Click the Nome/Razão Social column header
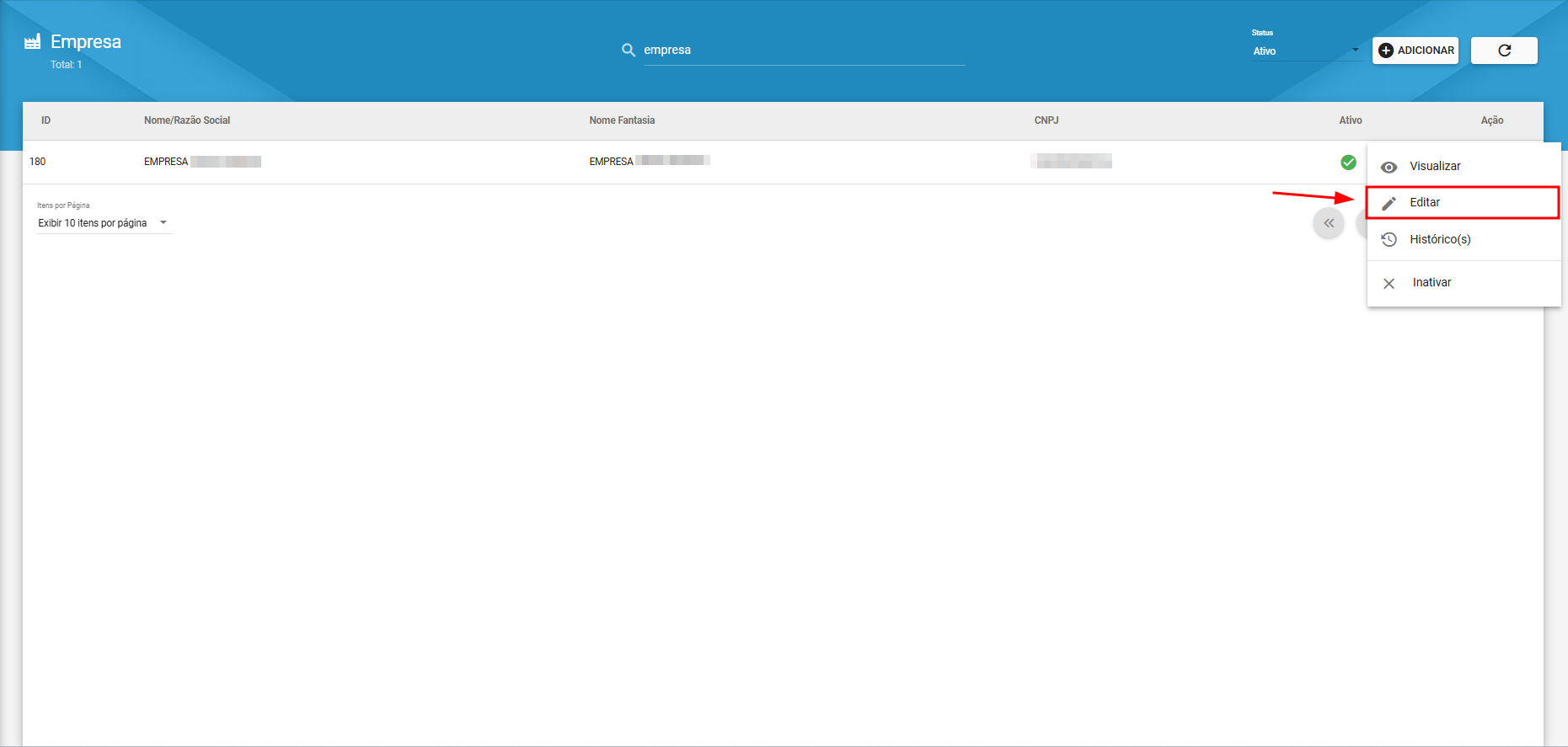The height and width of the screenshot is (747, 1568). tap(187, 120)
